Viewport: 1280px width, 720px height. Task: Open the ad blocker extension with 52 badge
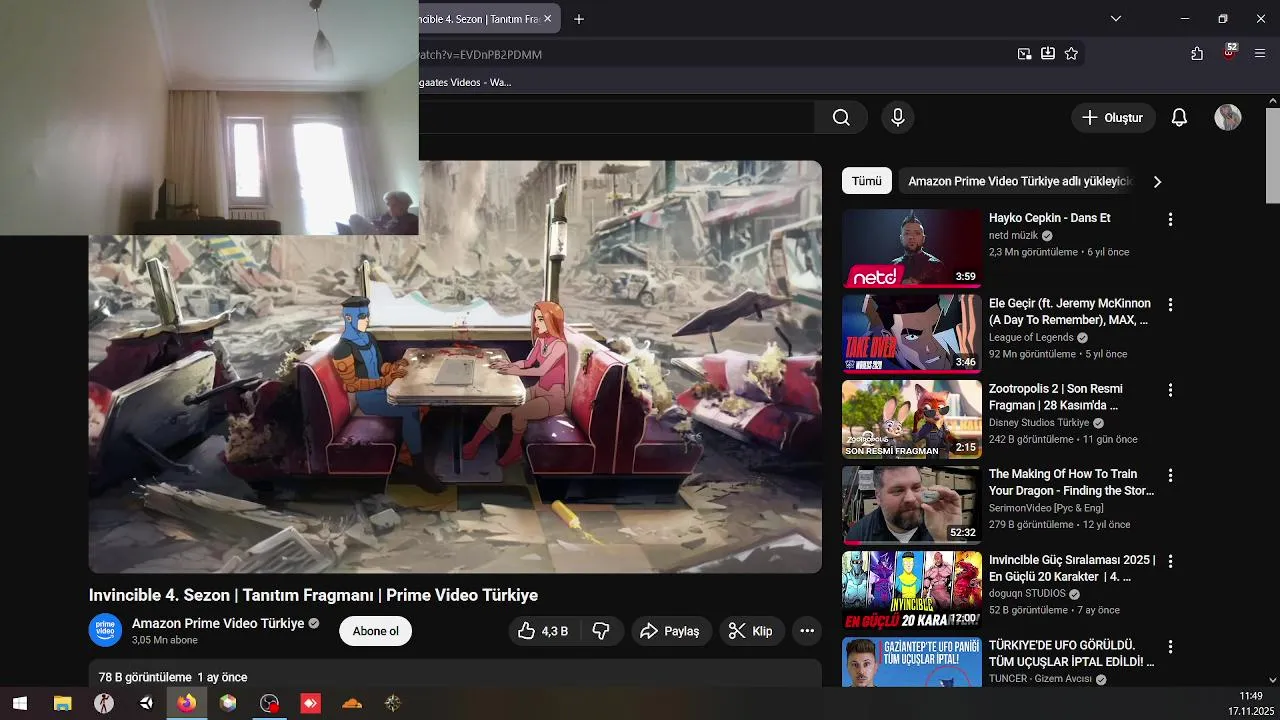click(1229, 52)
